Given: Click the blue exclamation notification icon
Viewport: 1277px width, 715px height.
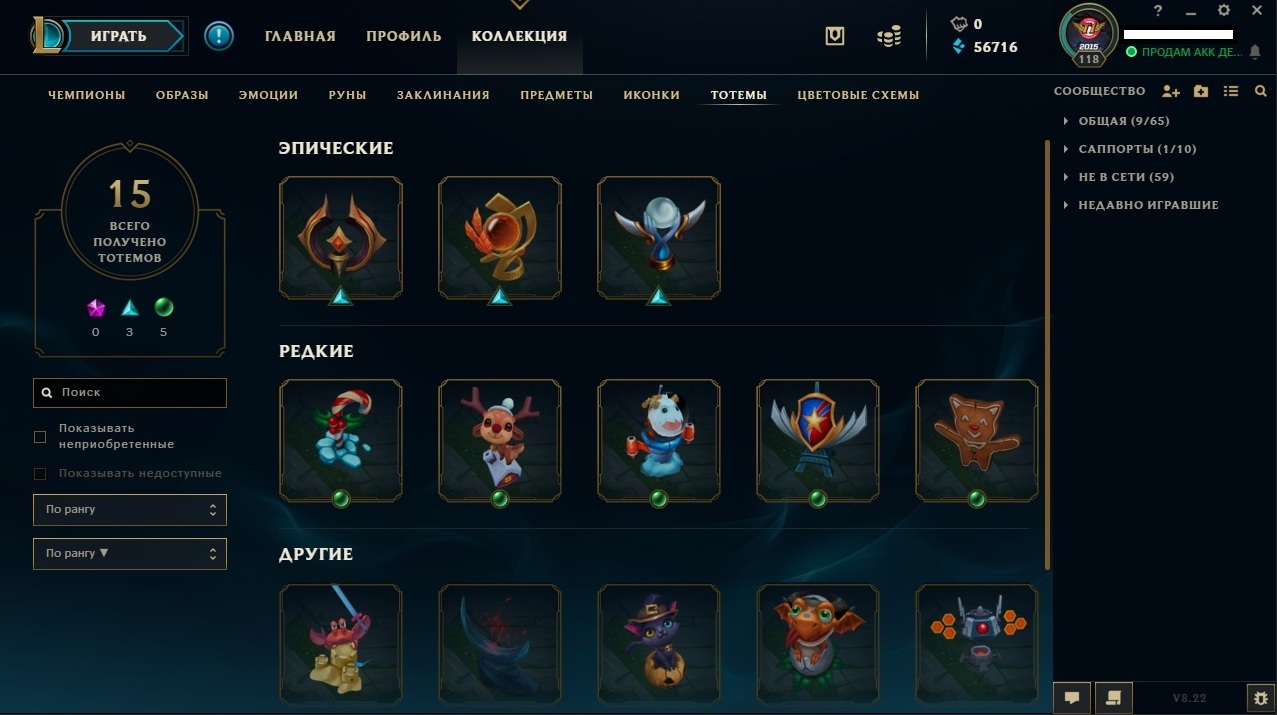Looking at the screenshot, I should pos(219,36).
